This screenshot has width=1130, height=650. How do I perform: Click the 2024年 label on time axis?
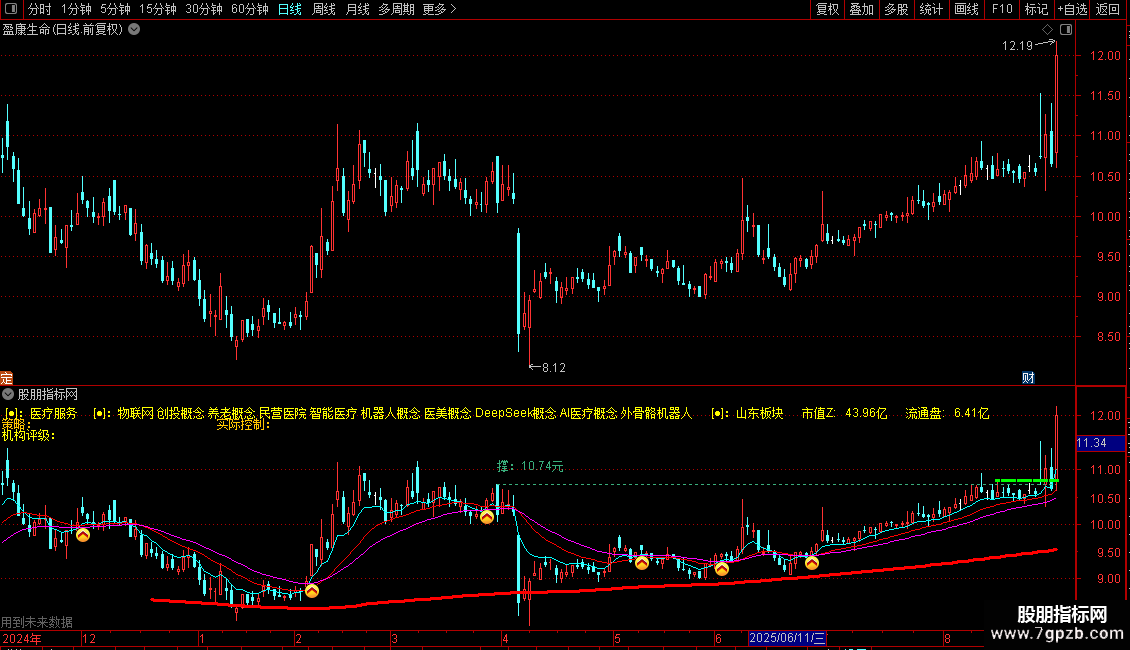[x=21, y=638]
